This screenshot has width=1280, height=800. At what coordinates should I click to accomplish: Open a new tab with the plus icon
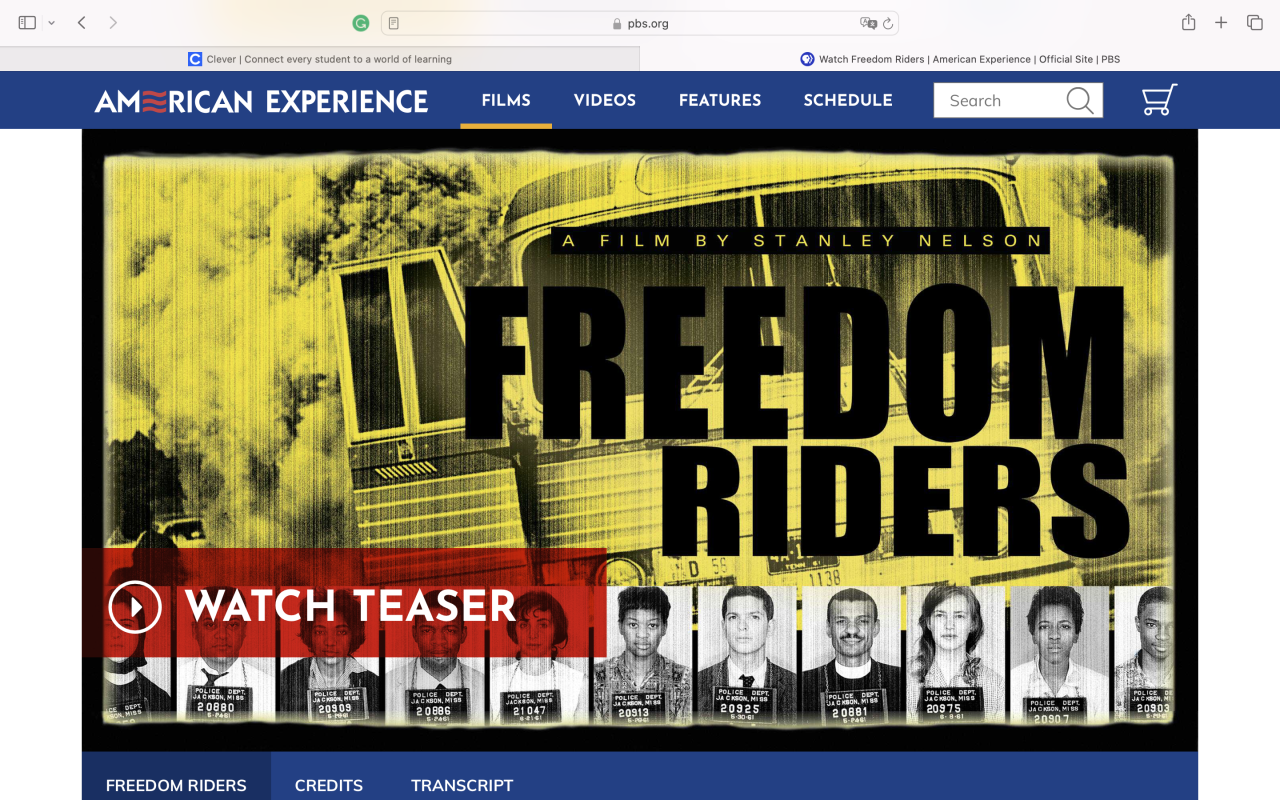point(1221,22)
